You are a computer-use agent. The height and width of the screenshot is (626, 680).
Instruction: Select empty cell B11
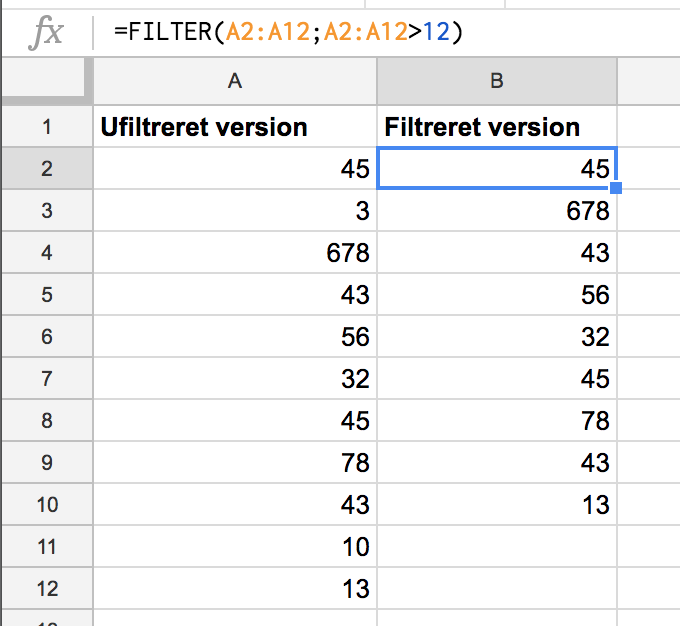(497, 546)
